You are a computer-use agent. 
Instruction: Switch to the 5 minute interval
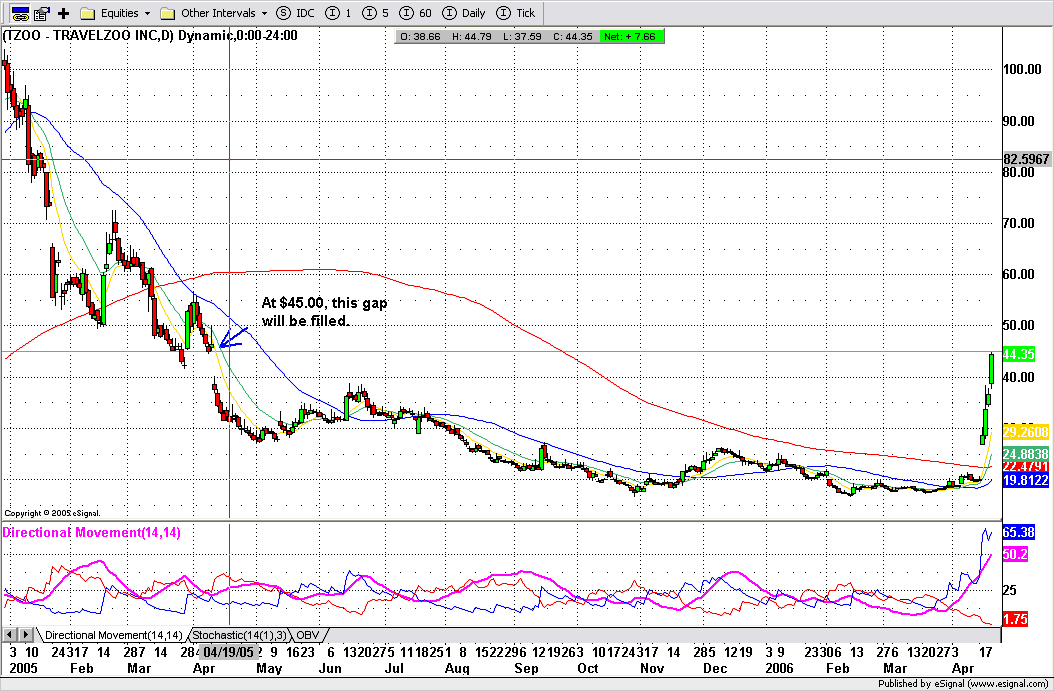click(x=375, y=13)
